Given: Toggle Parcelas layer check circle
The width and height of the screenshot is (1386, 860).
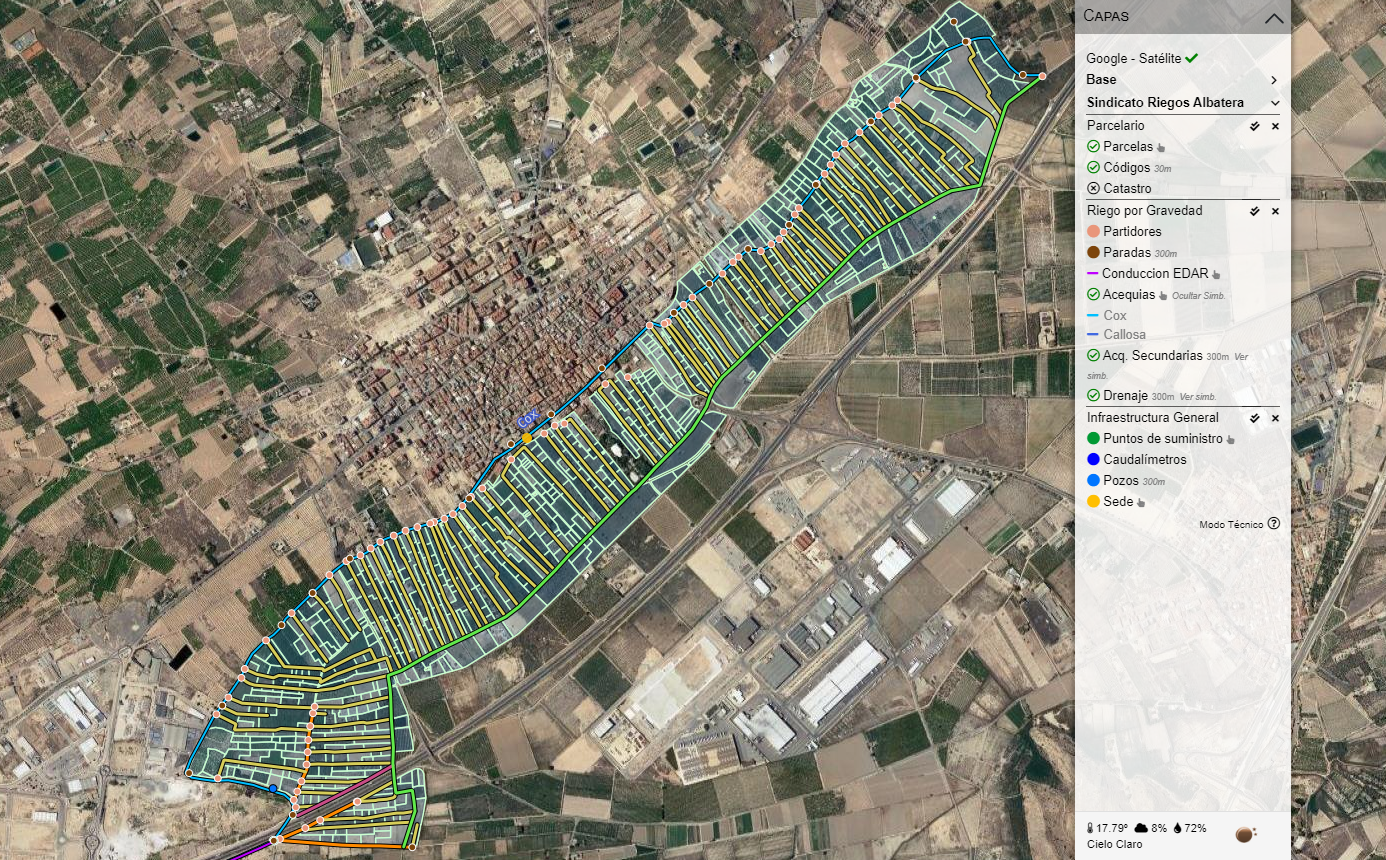Looking at the screenshot, I should (1093, 147).
